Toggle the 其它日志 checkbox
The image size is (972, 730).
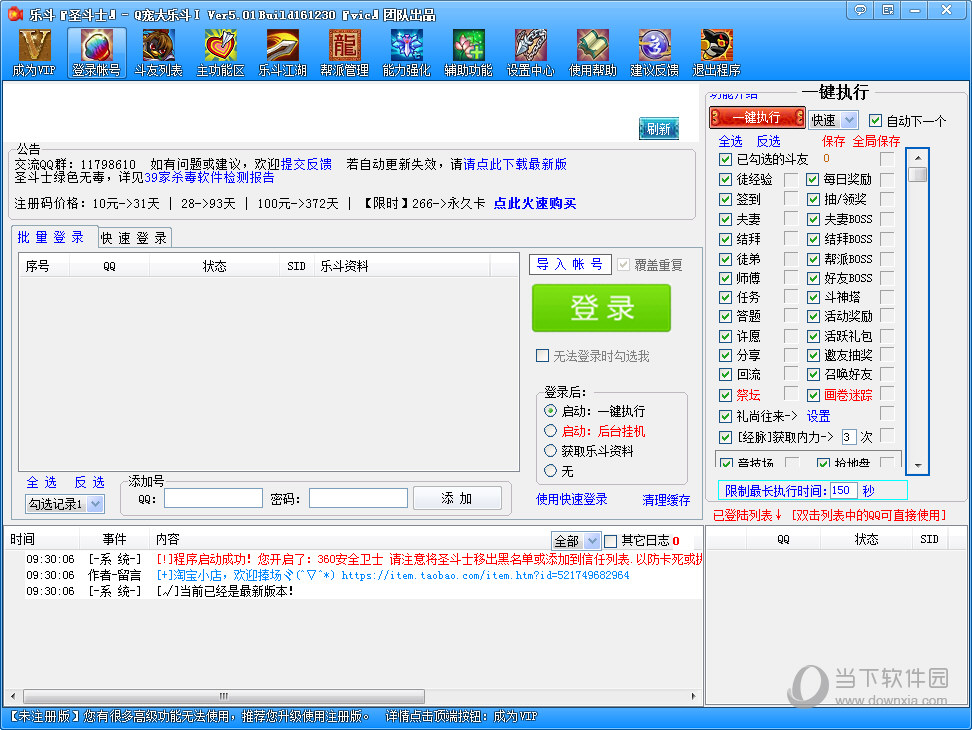(611, 541)
